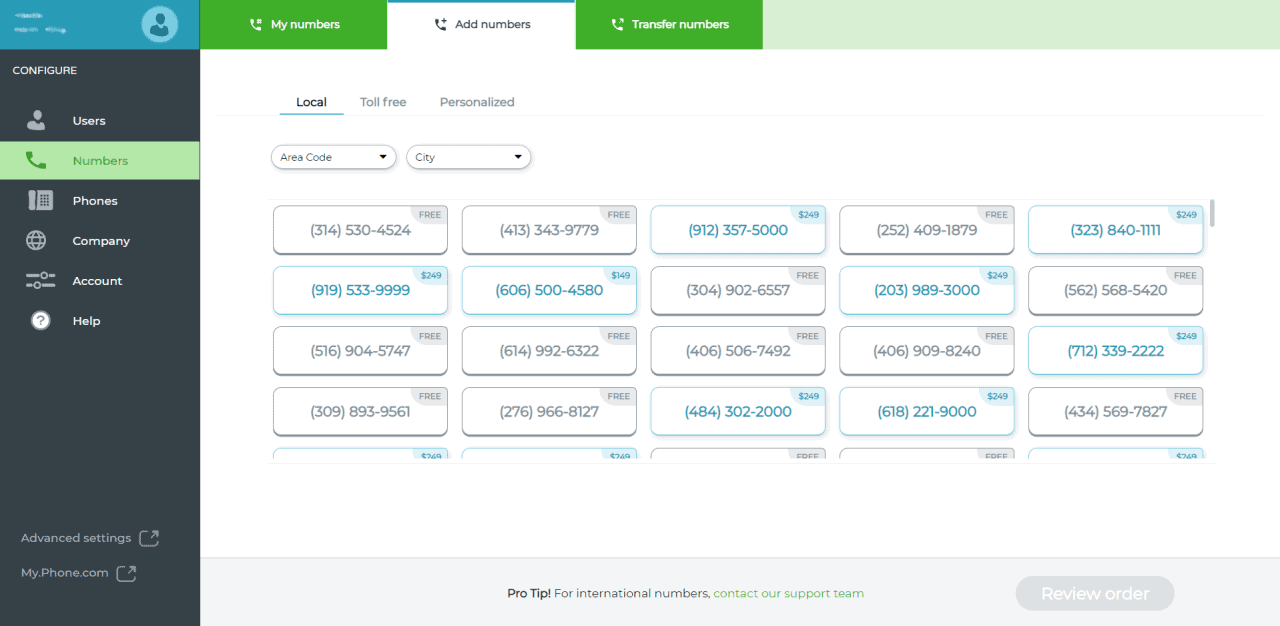Screen dimensions: 1280x626
Task: Open the Area Code dropdown
Action: (x=333, y=157)
